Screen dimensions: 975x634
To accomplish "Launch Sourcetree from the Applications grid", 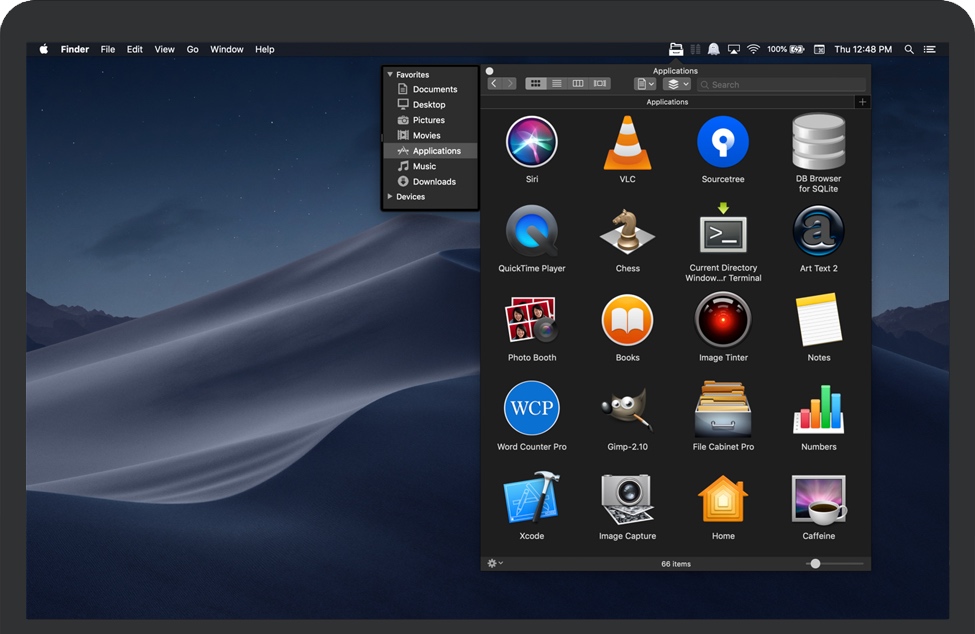I will 722,142.
